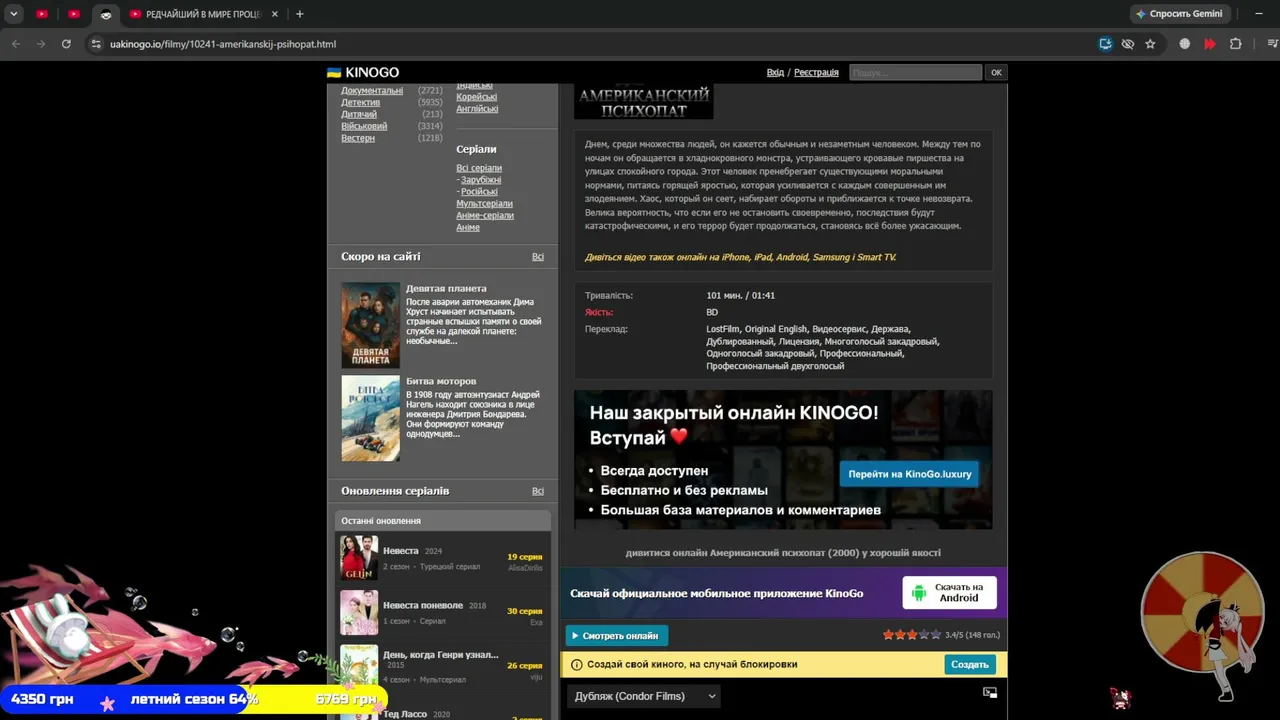Open the 'День, когда Генри узнал...' series
Viewport: 1280px width, 720px height.
pyautogui.click(x=441, y=655)
